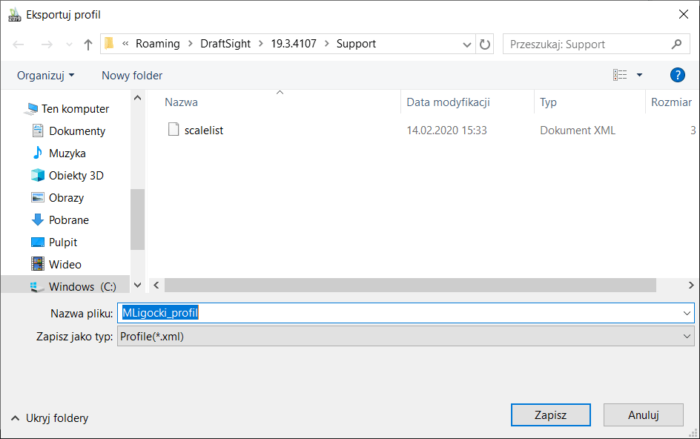Click the Dokumenty folder icon
Screen dimensions: 700x439
[x=38, y=130]
